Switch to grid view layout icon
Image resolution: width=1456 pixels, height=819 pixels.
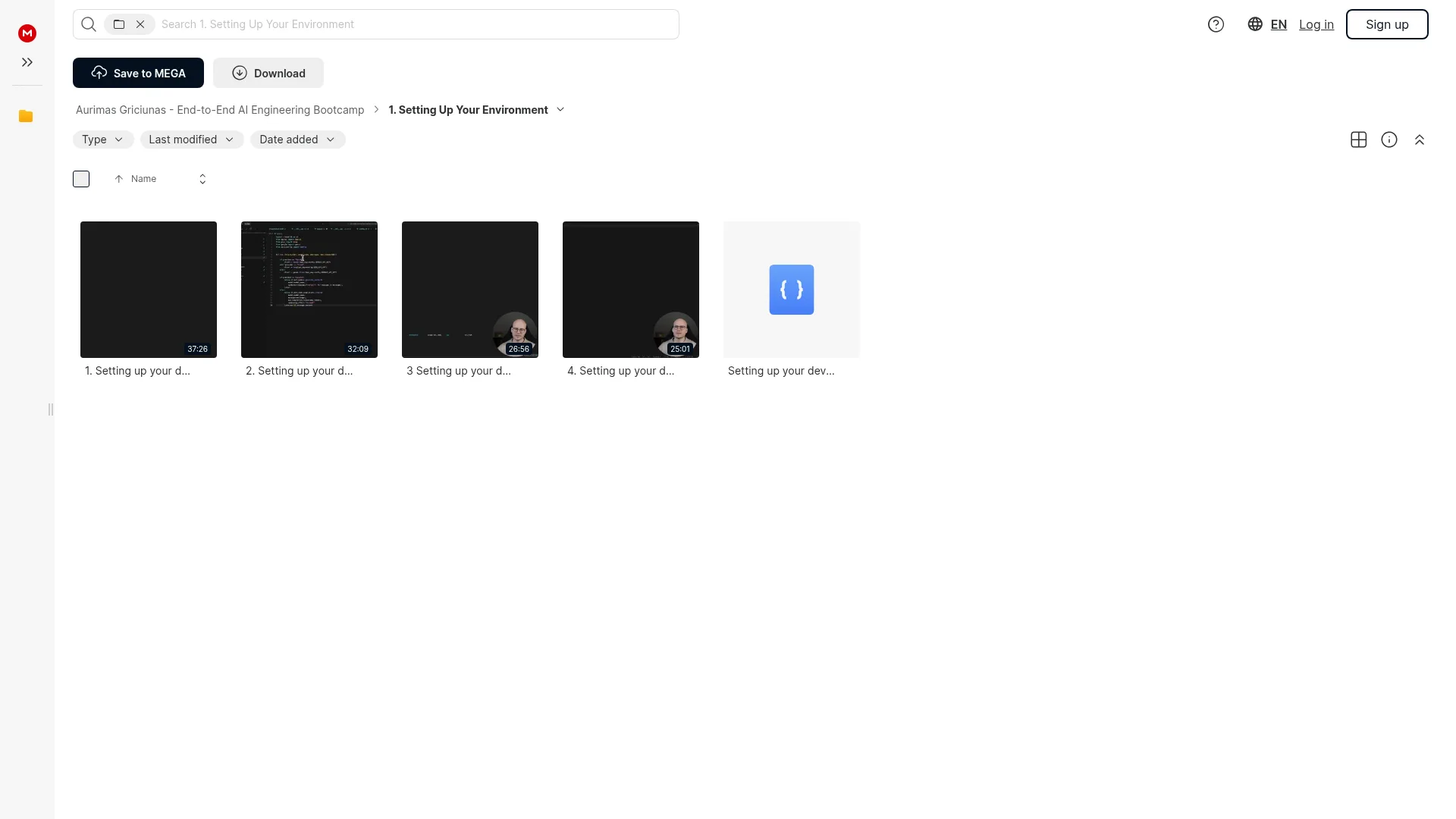pyautogui.click(x=1359, y=140)
